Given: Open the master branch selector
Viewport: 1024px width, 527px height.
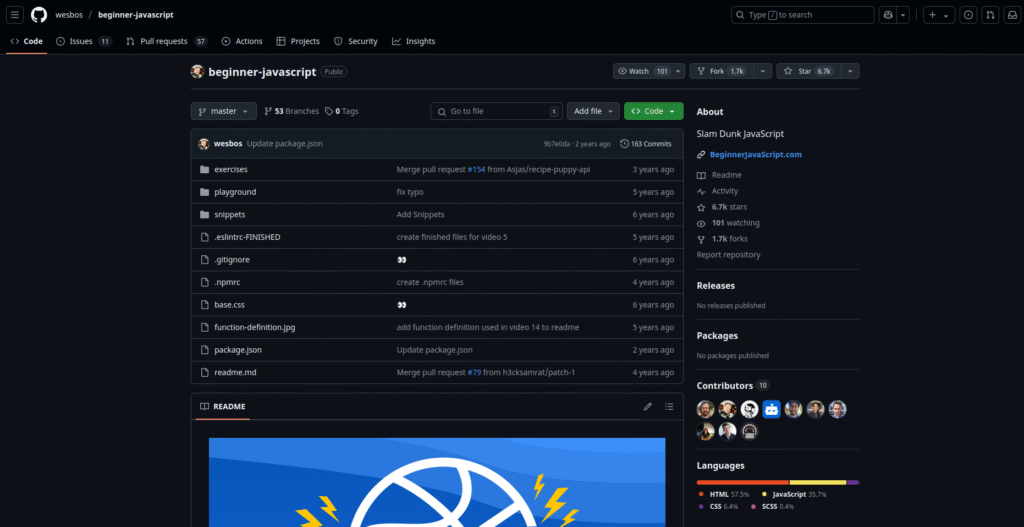Looking at the screenshot, I should tap(223, 111).
